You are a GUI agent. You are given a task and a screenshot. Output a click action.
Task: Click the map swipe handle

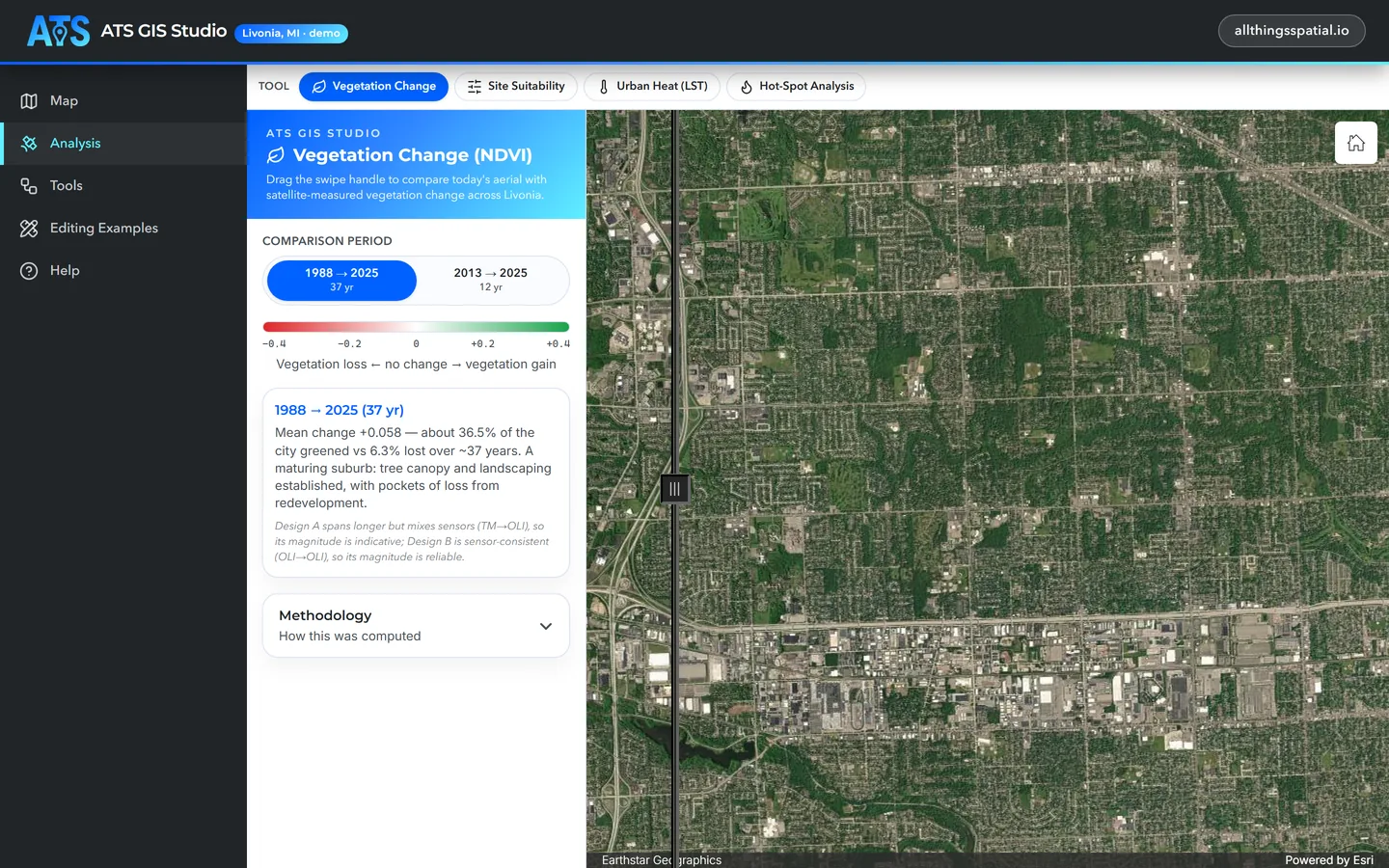pos(674,489)
